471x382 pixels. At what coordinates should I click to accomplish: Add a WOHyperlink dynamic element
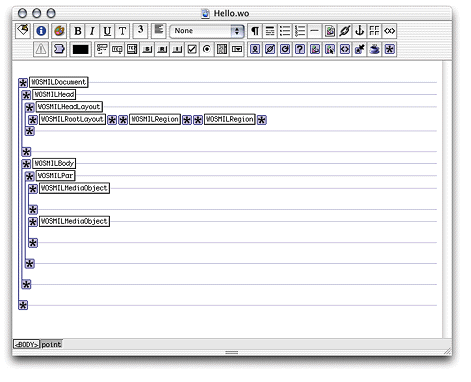270,49
